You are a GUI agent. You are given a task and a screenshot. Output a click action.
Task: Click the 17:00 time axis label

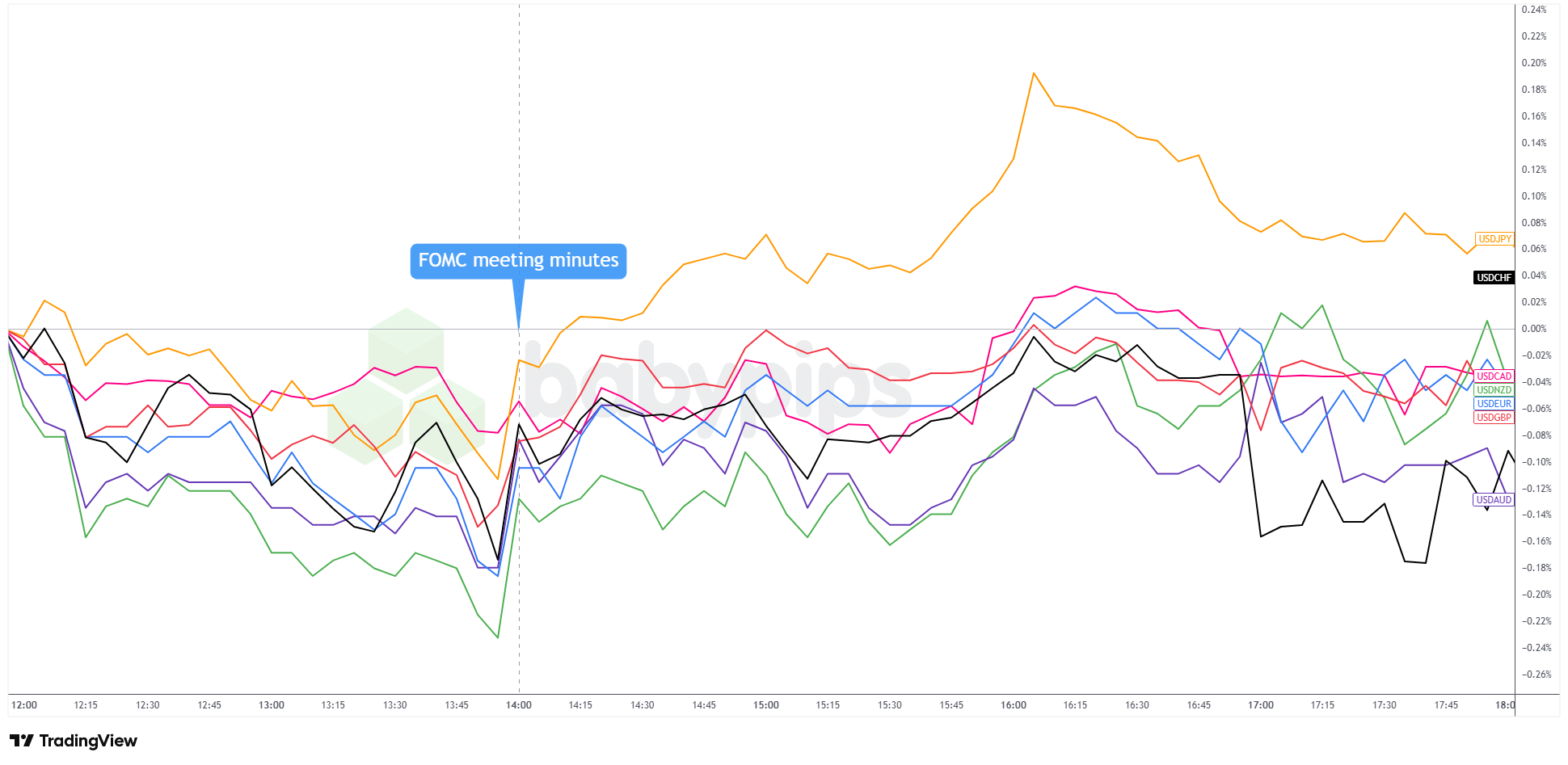coord(1261,705)
